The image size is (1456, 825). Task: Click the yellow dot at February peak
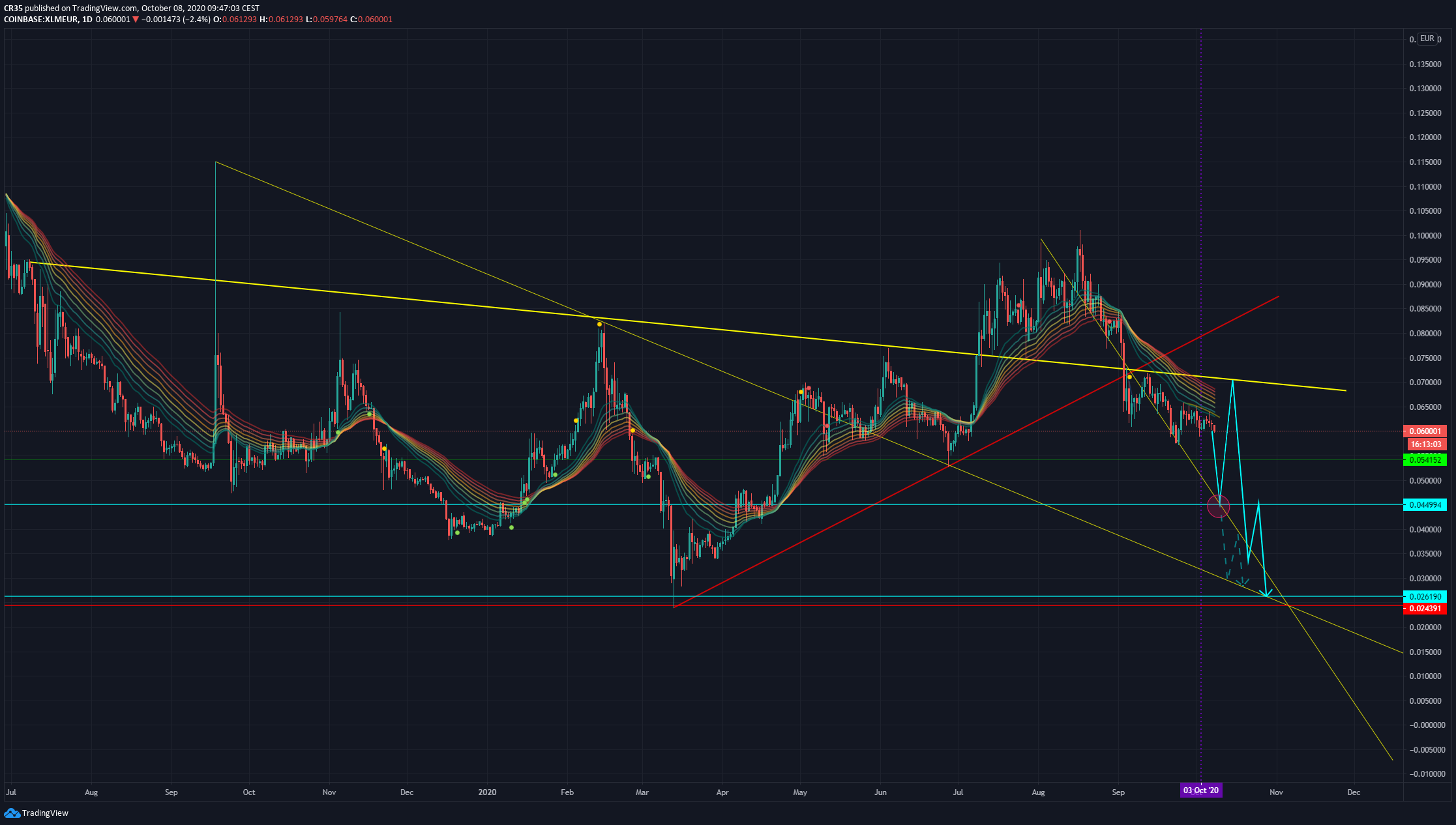pyautogui.click(x=599, y=324)
